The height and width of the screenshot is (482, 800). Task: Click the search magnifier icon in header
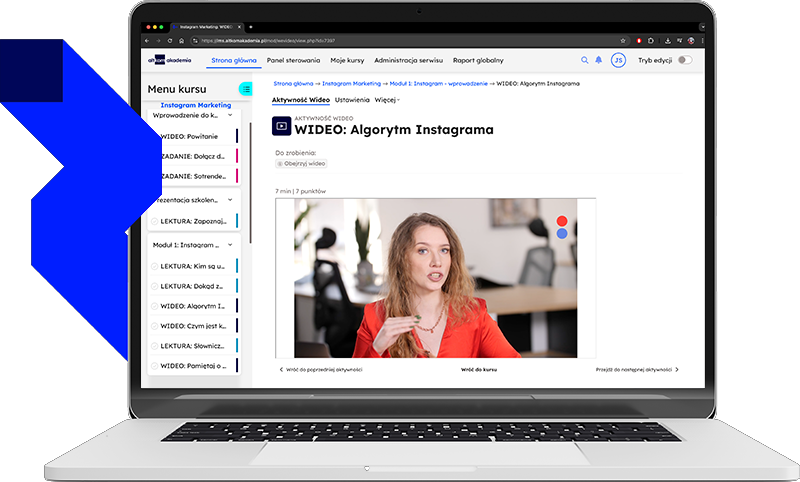[585, 60]
